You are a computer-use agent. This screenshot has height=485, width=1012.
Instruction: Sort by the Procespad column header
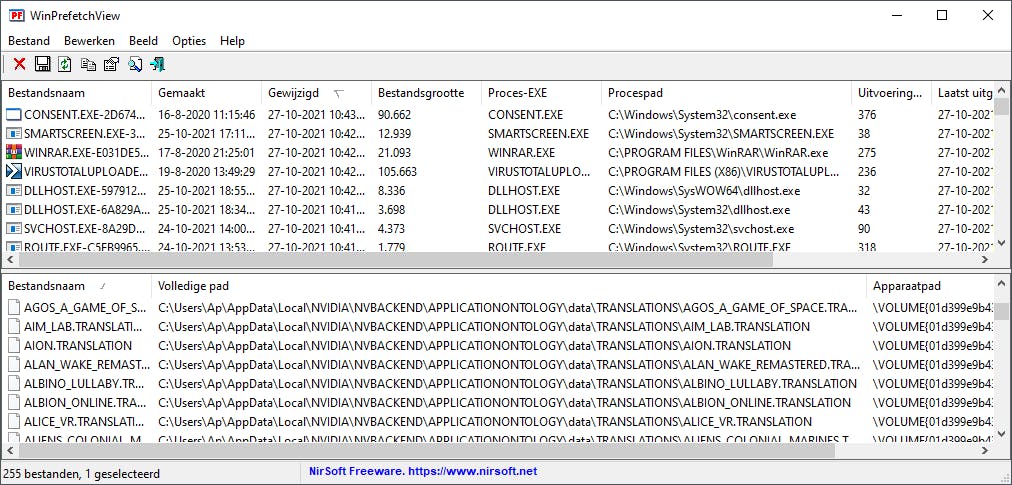(727, 93)
